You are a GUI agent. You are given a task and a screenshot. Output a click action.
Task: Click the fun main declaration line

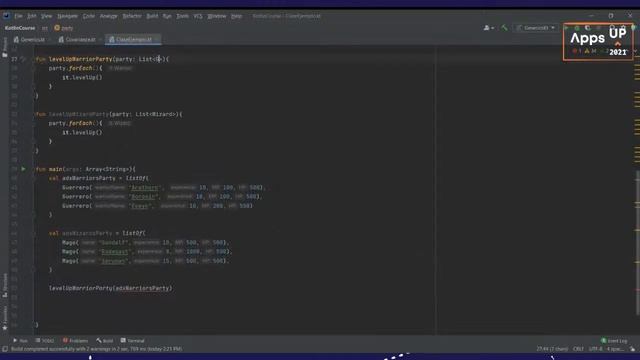point(86,169)
